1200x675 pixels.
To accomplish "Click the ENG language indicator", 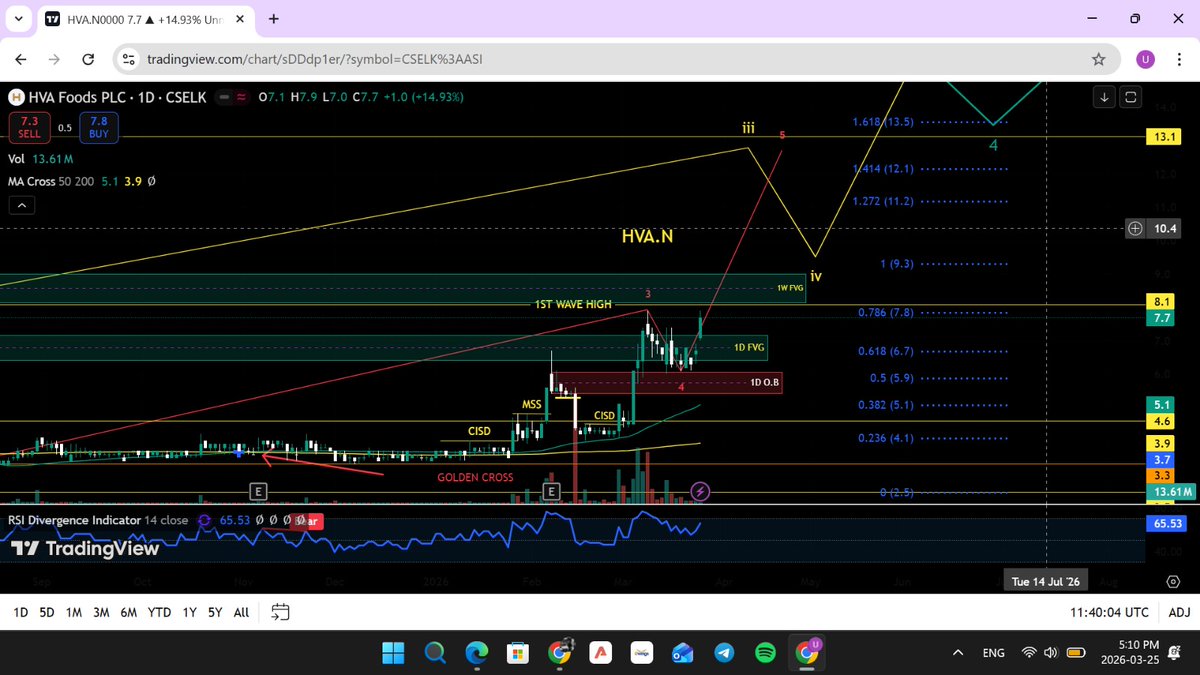I will pyautogui.click(x=993, y=653).
